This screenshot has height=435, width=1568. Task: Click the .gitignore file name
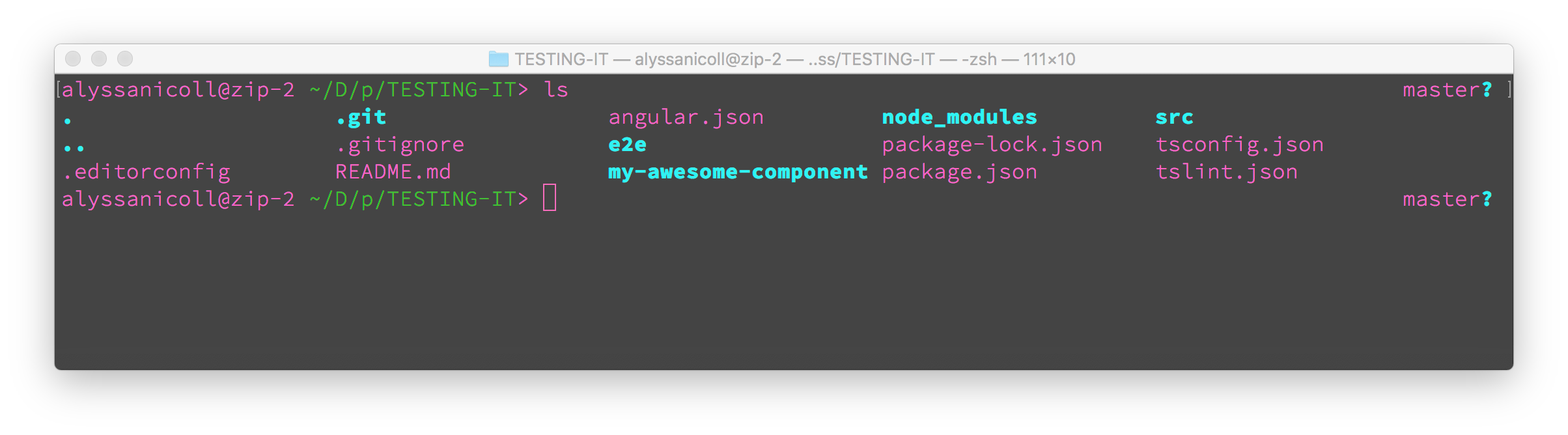pos(400,145)
